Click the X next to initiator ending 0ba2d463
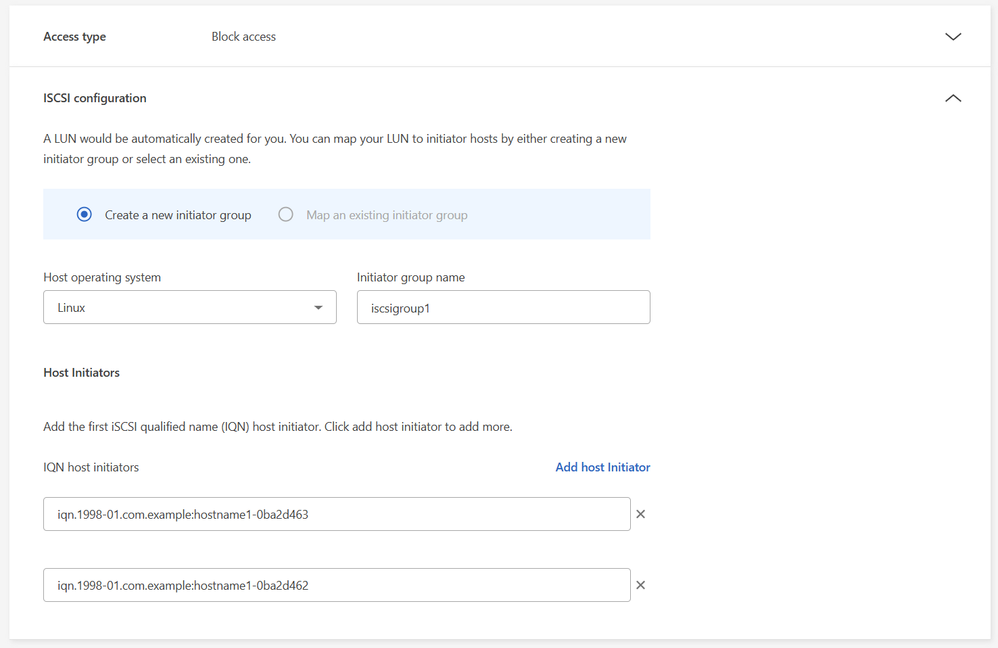Screen dimensions: 998x648 pos(640,513)
